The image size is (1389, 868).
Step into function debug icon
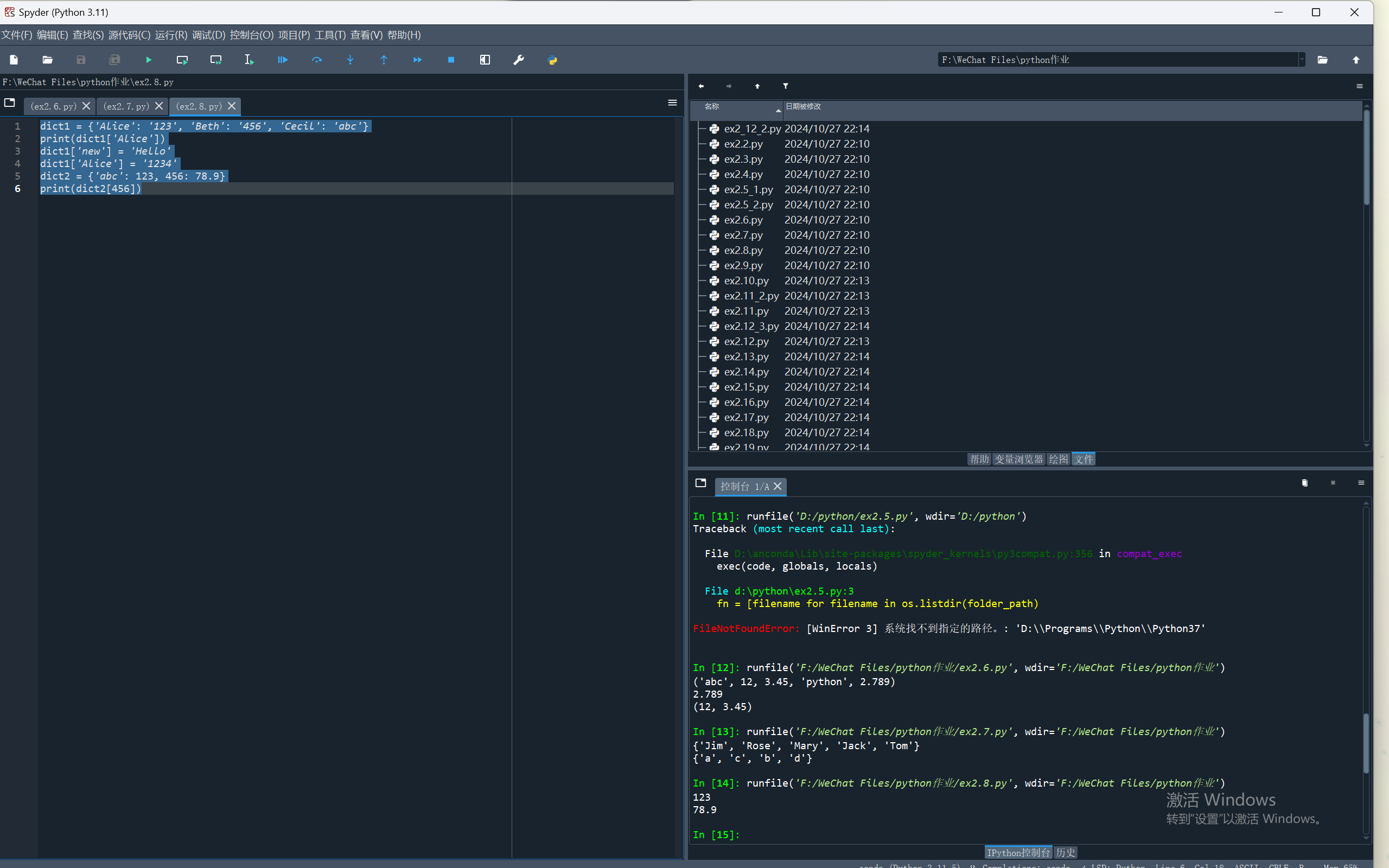click(350, 60)
